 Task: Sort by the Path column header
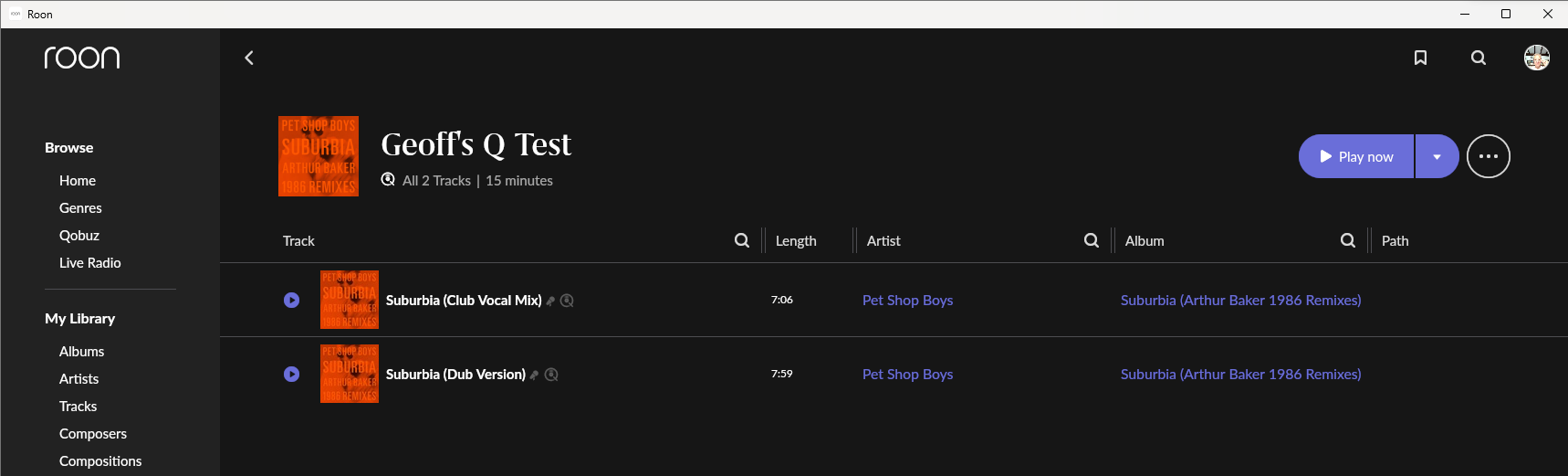(1396, 241)
